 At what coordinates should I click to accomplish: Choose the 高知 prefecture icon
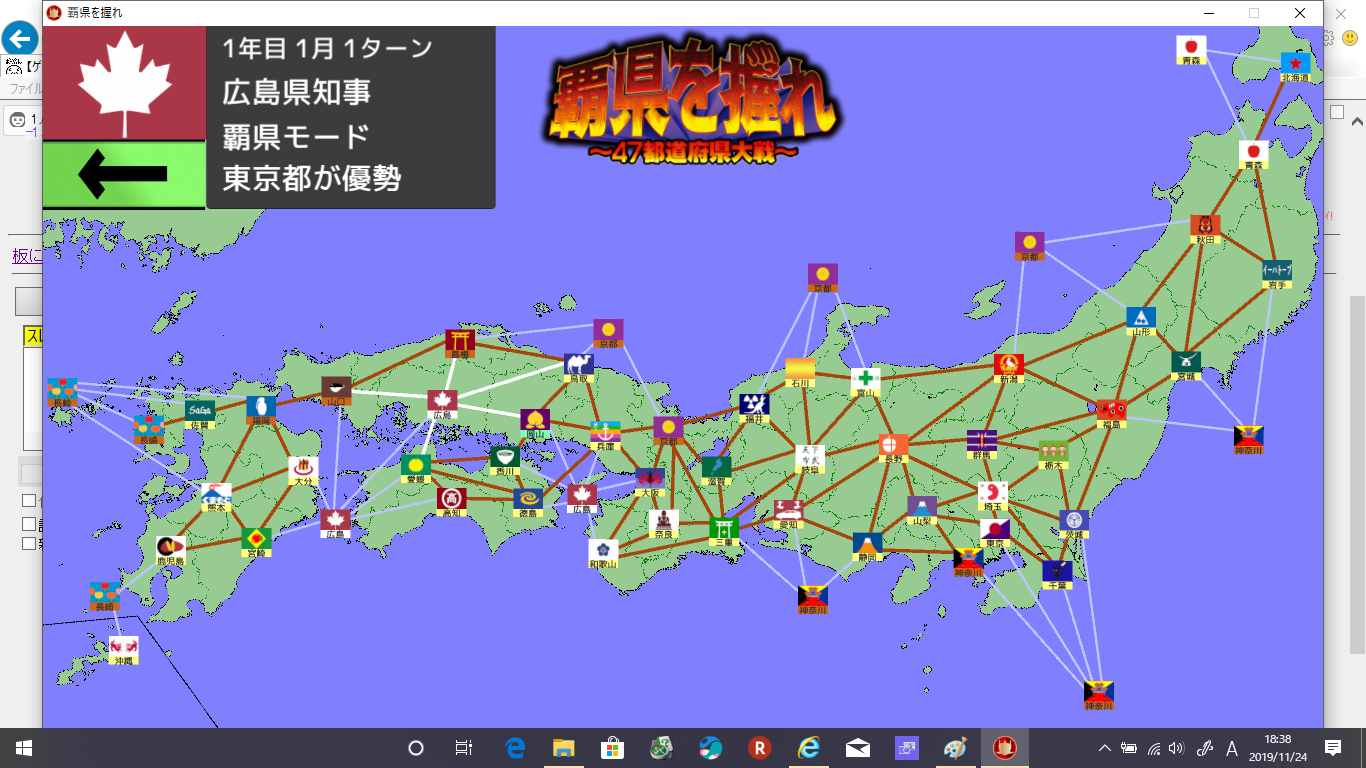tap(451, 503)
